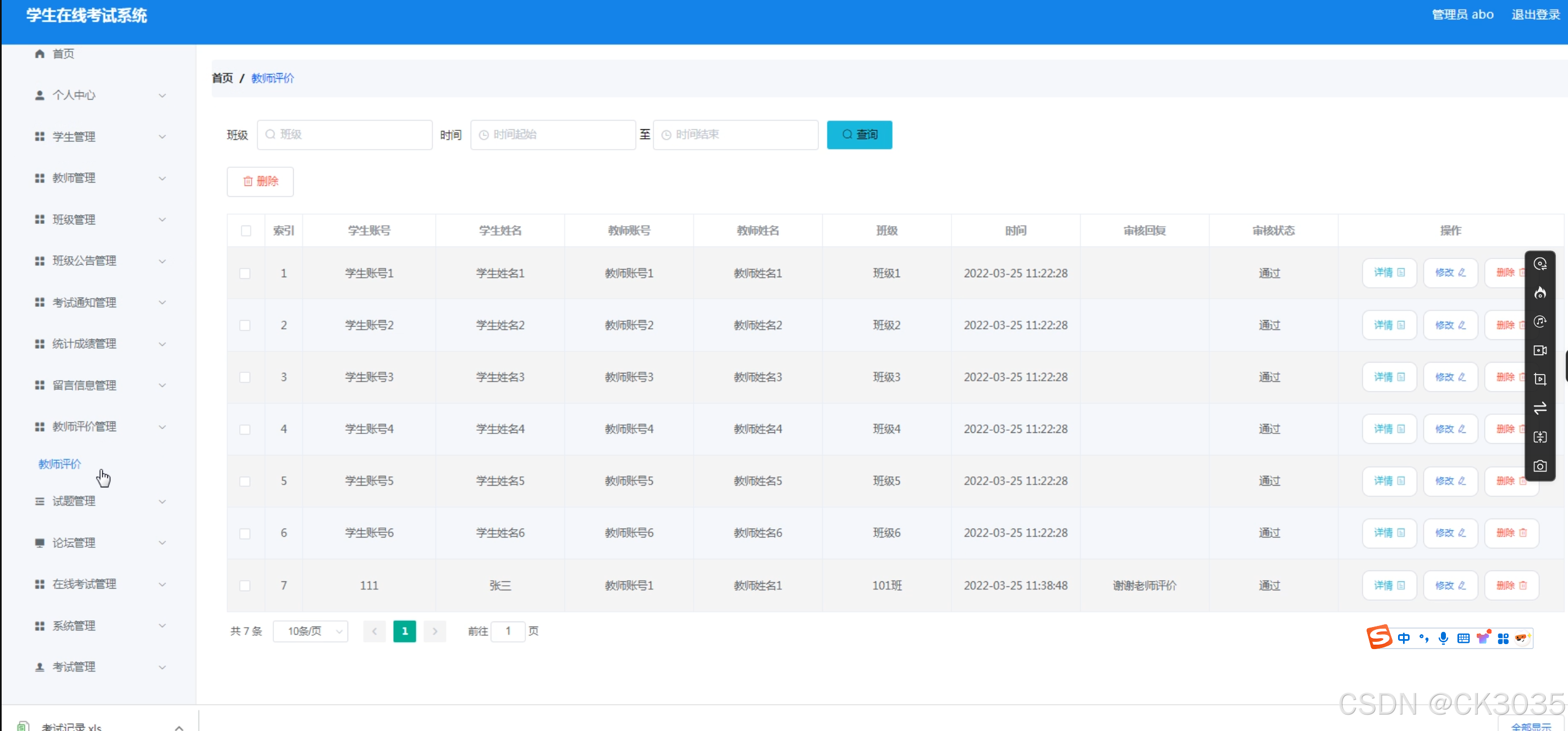
Task: Open the 10条/页 page size dropdown
Action: pyautogui.click(x=310, y=631)
